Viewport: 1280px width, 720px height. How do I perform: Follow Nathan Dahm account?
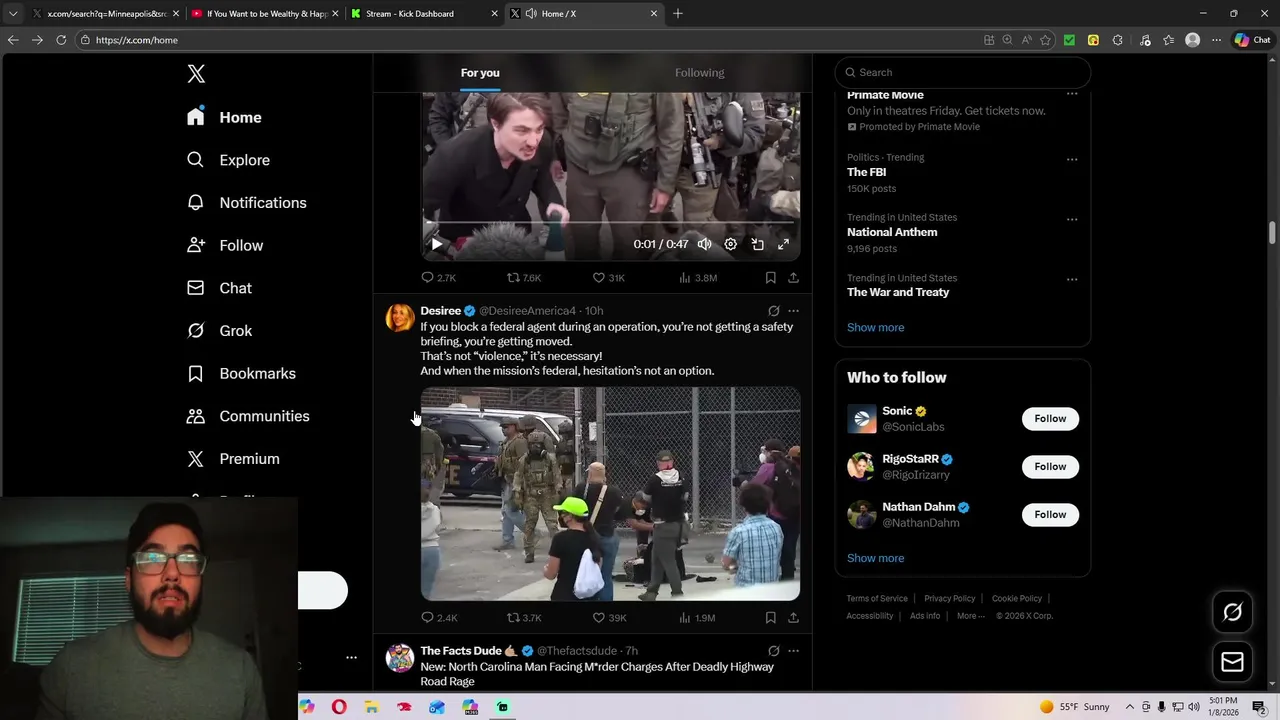pyautogui.click(x=1050, y=515)
